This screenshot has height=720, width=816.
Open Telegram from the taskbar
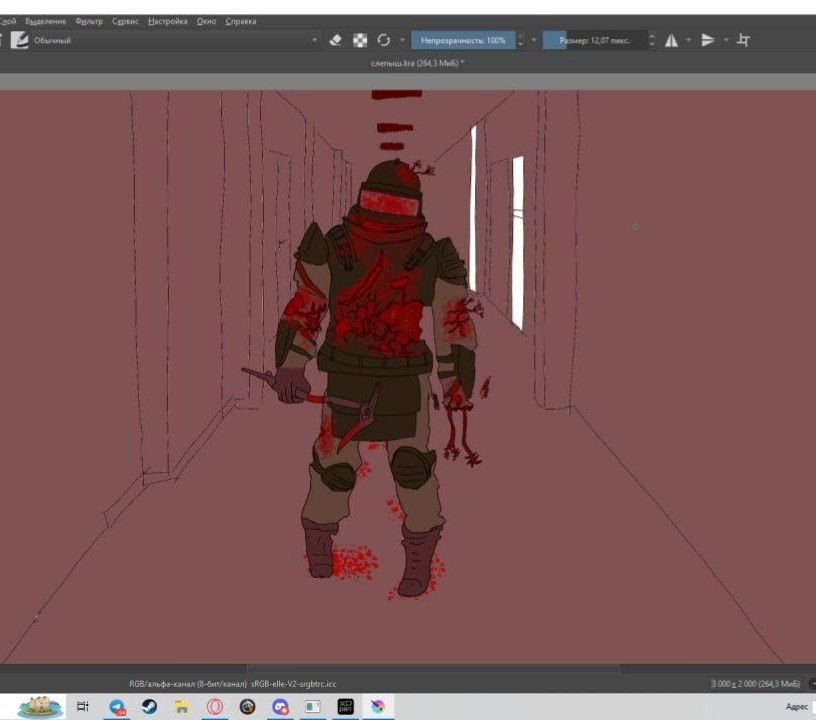(118, 706)
